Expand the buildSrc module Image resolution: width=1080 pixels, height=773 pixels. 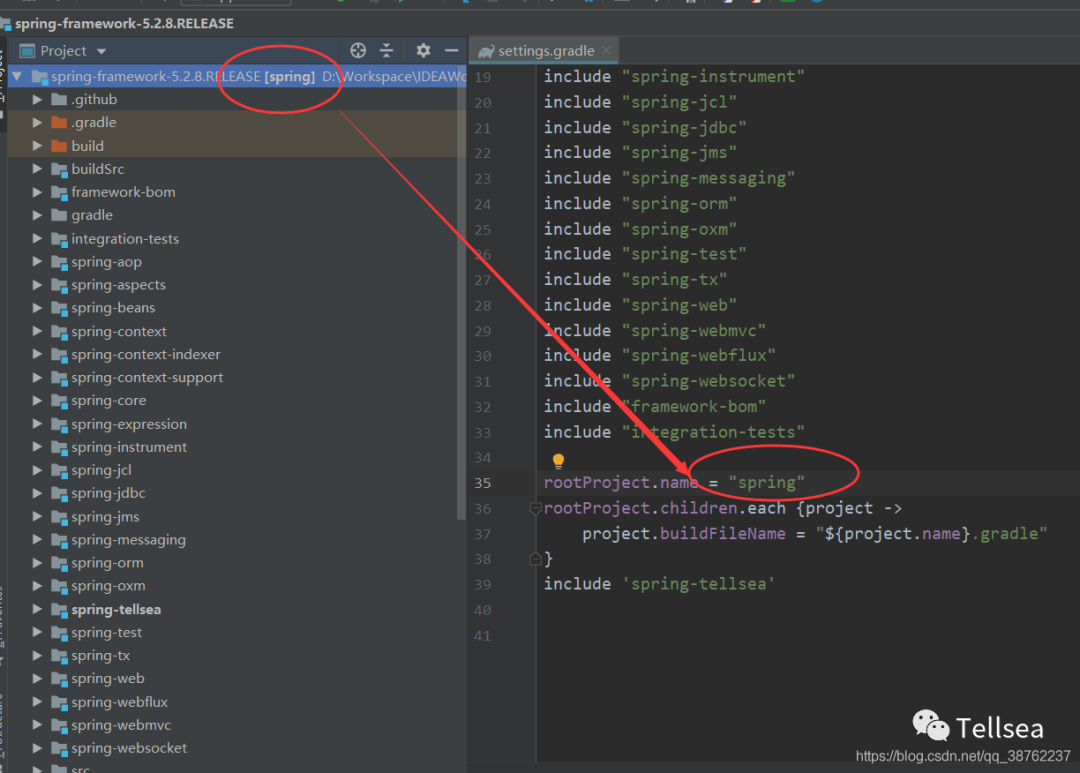[x=37, y=169]
